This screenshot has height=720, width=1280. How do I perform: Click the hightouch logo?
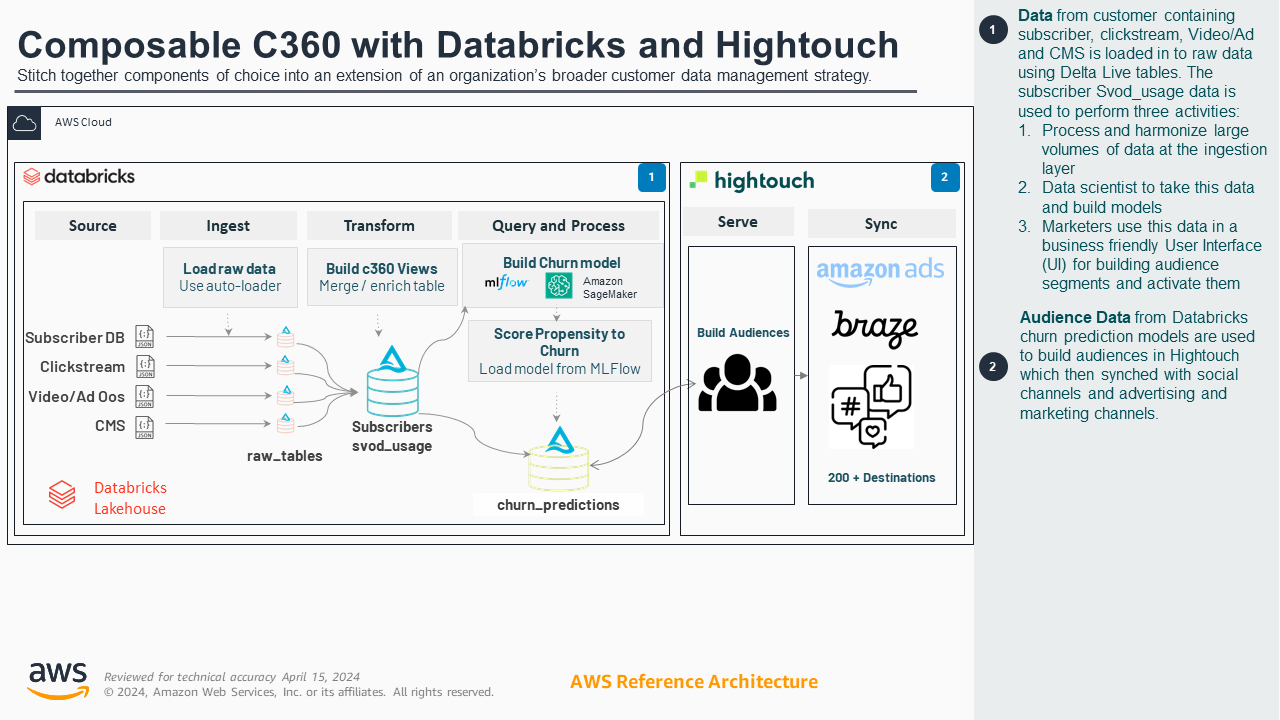751,180
